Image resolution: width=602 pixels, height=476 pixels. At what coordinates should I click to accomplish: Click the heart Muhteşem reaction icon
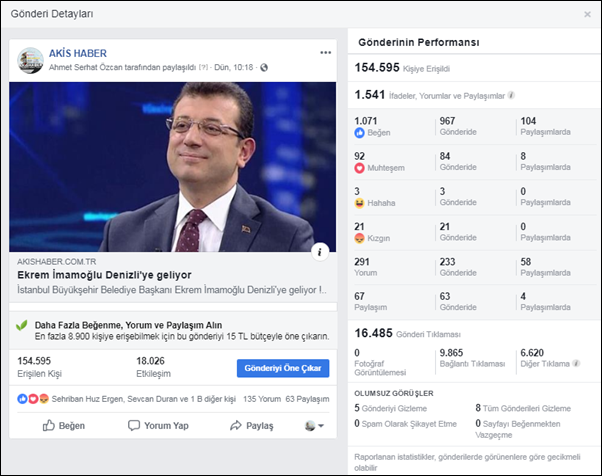tap(359, 168)
